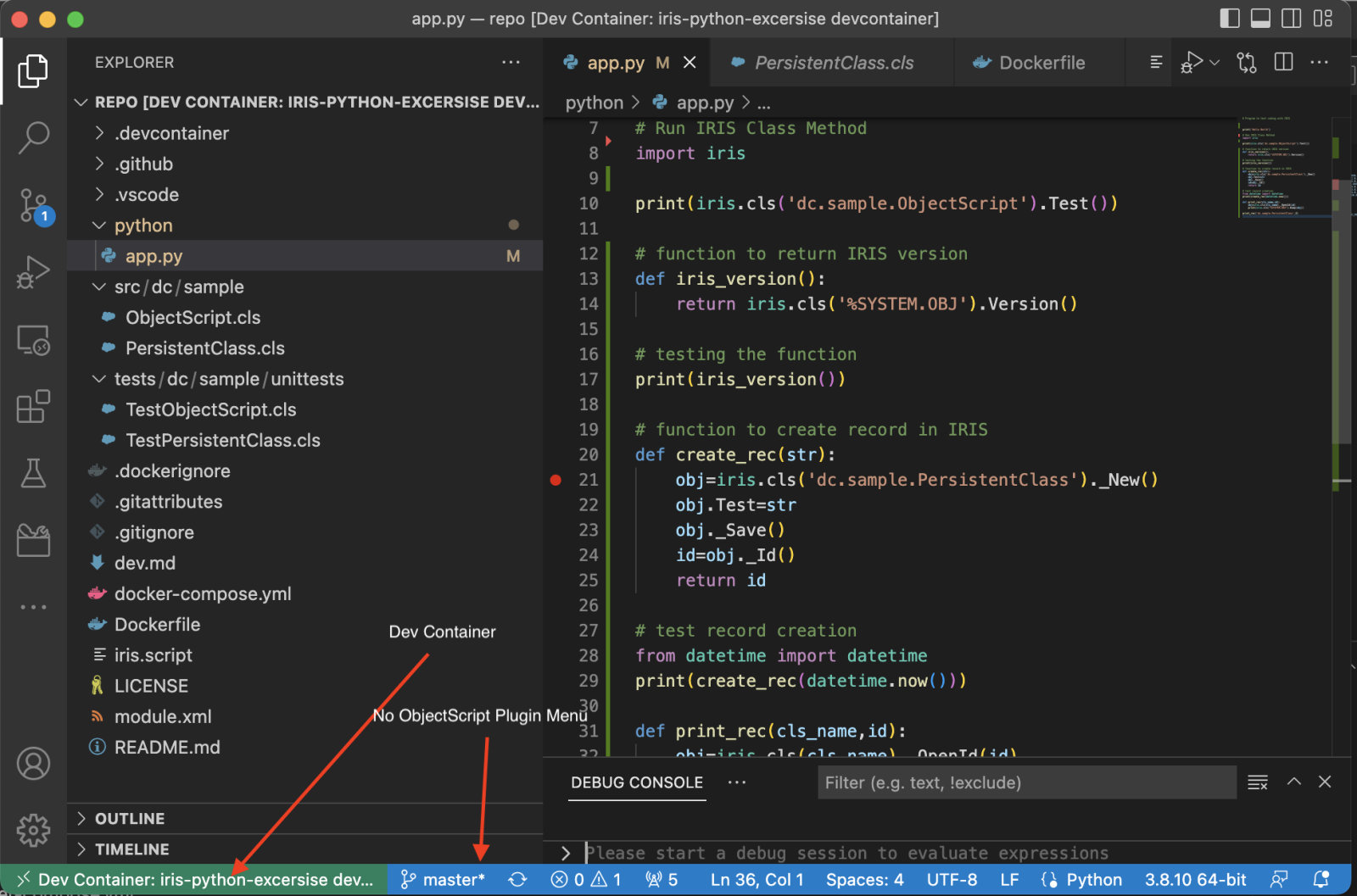Open the Run and Debug view
This screenshot has height=896, width=1357.
tap(33, 272)
